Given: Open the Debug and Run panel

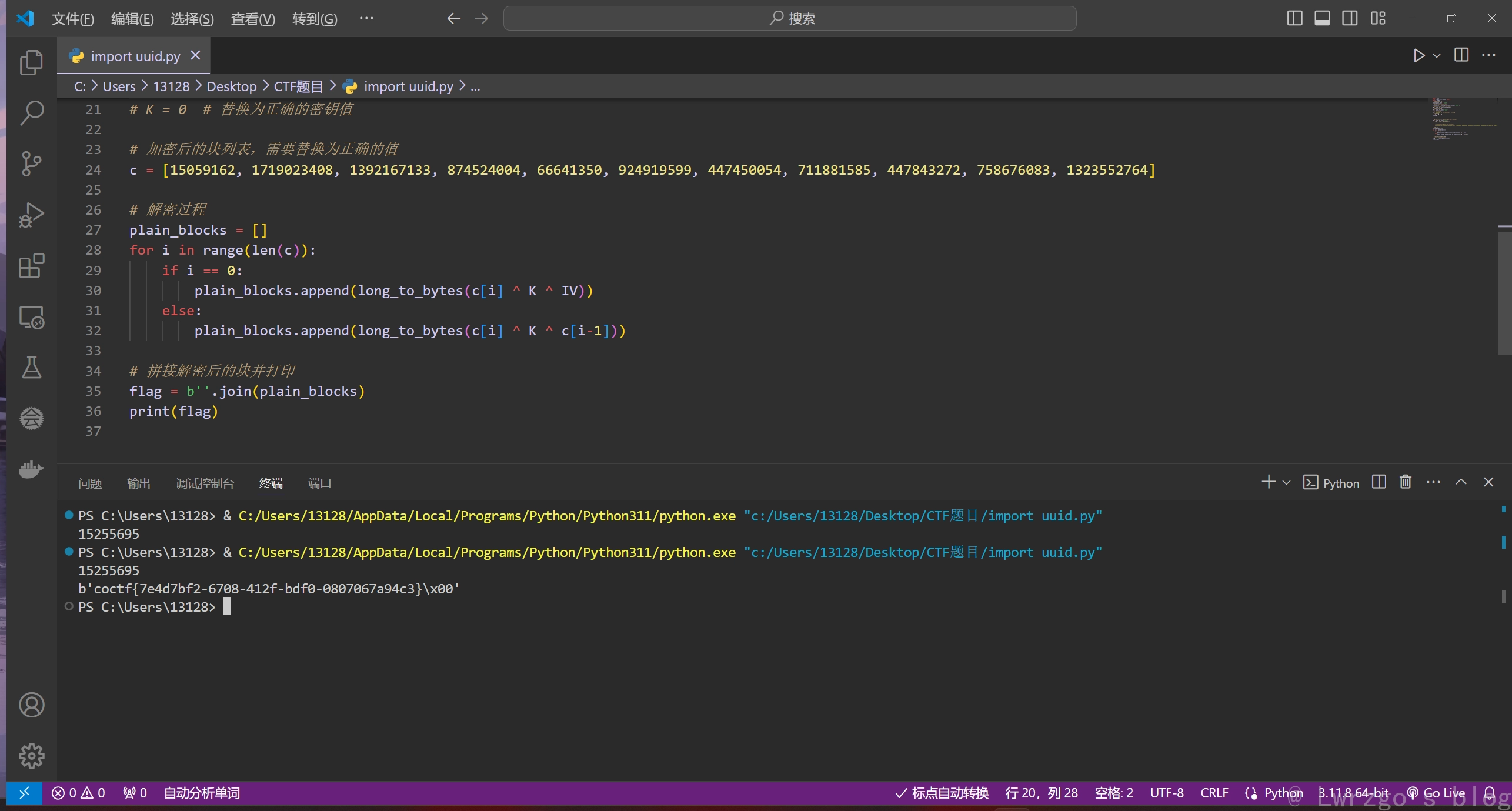Looking at the screenshot, I should pyautogui.click(x=29, y=213).
